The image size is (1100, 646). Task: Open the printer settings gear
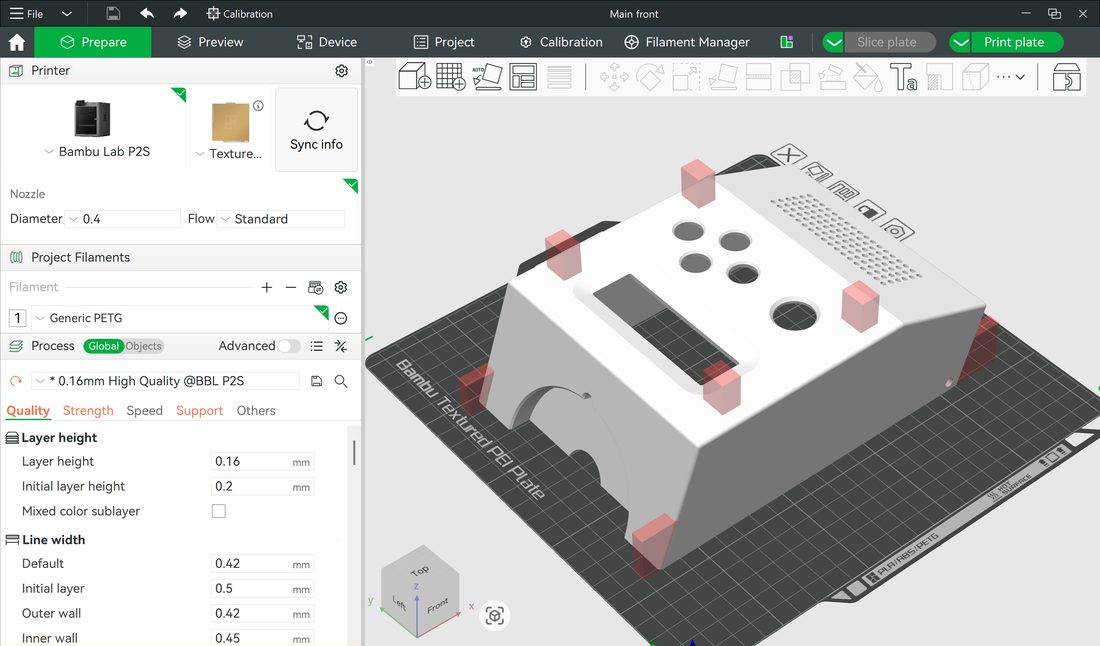(342, 71)
